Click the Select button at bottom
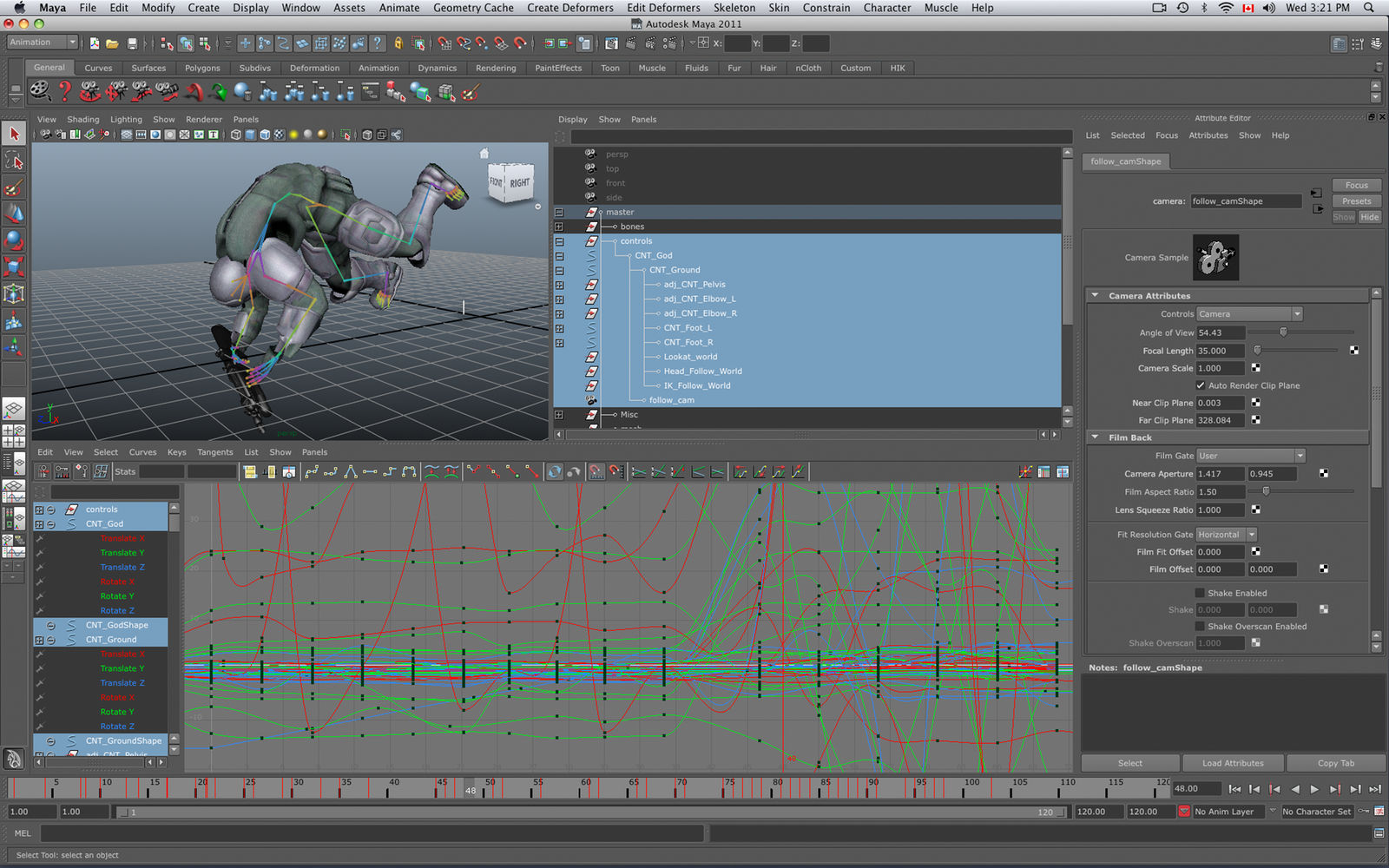Screen dimensions: 1389x868 click(1130, 763)
